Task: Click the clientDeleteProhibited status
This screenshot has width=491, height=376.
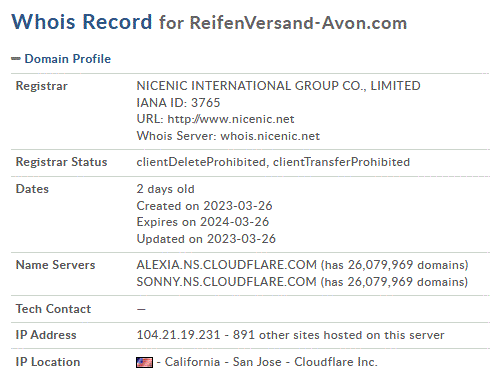Action: (x=201, y=162)
